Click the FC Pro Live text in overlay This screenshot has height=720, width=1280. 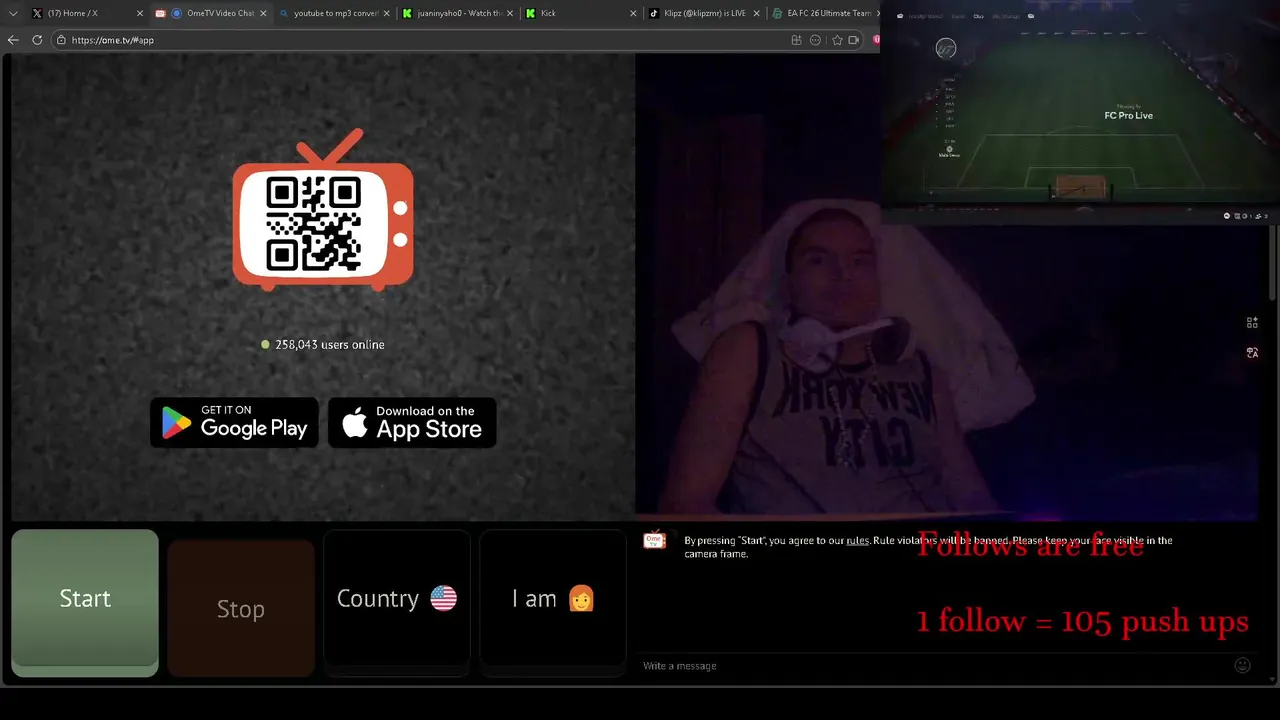click(1128, 115)
